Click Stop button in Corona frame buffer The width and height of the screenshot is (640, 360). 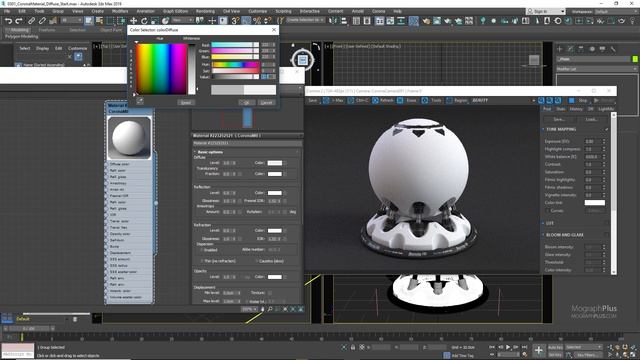[x=579, y=100]
